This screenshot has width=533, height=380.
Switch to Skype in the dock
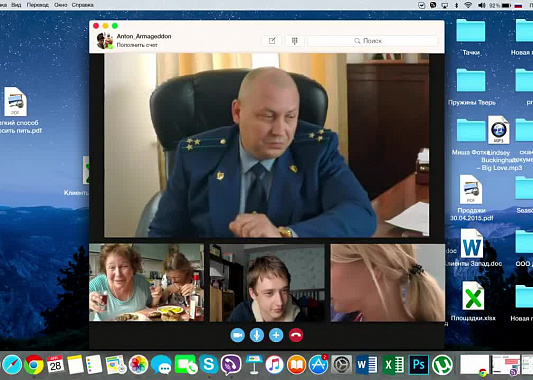[209, 364]
